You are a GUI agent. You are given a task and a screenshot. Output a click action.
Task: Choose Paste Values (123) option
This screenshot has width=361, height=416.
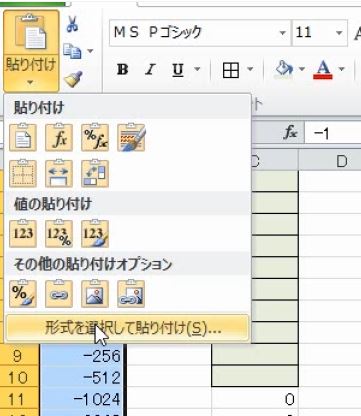point(23,234)
